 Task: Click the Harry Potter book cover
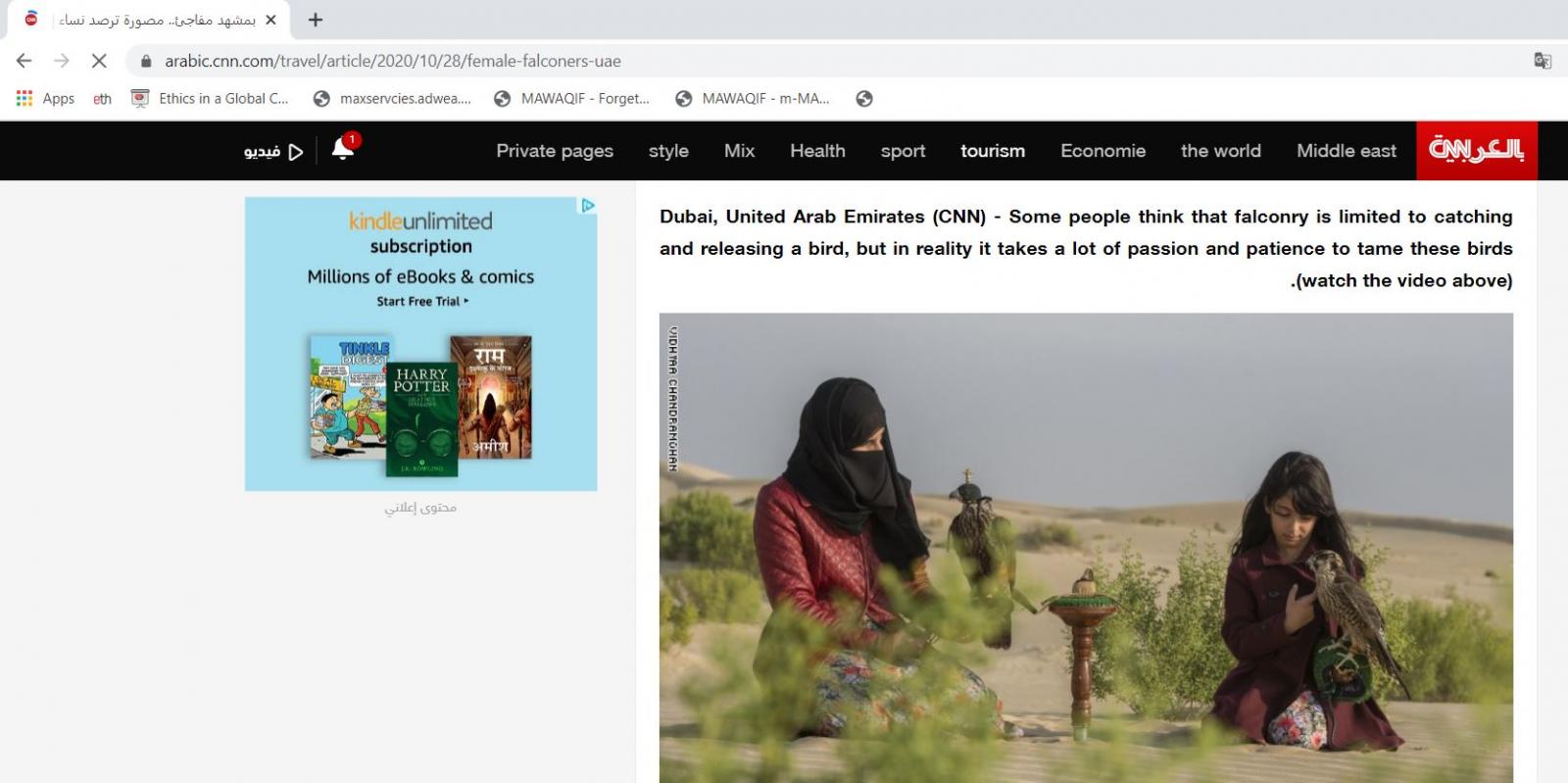pyautogui.click(x=421, y=418)
